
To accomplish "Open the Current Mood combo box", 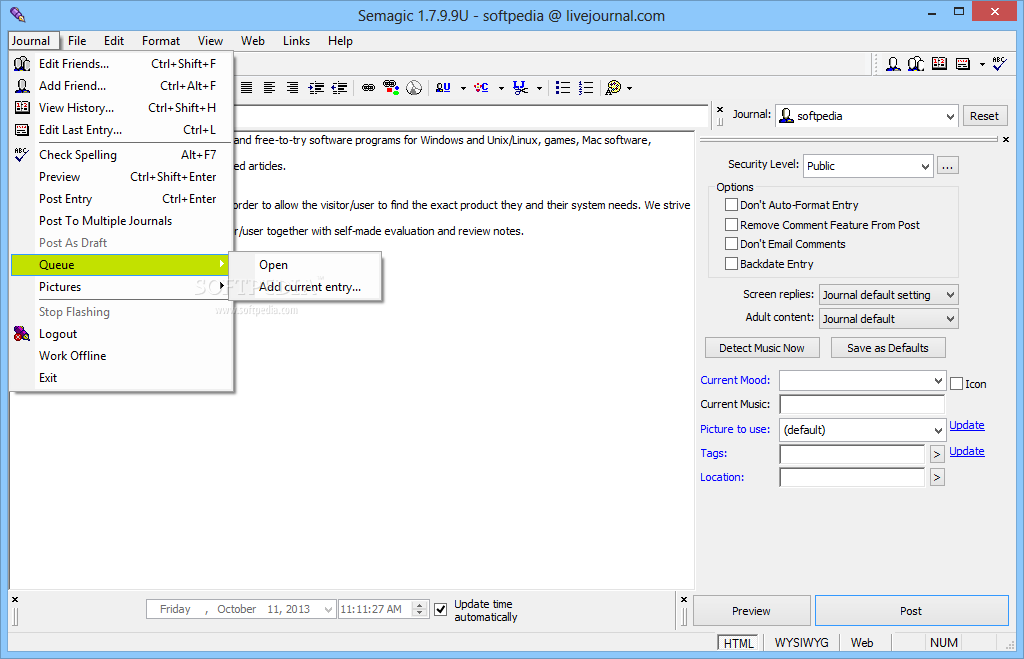I will pyautogui.click(x=938, y=380).
